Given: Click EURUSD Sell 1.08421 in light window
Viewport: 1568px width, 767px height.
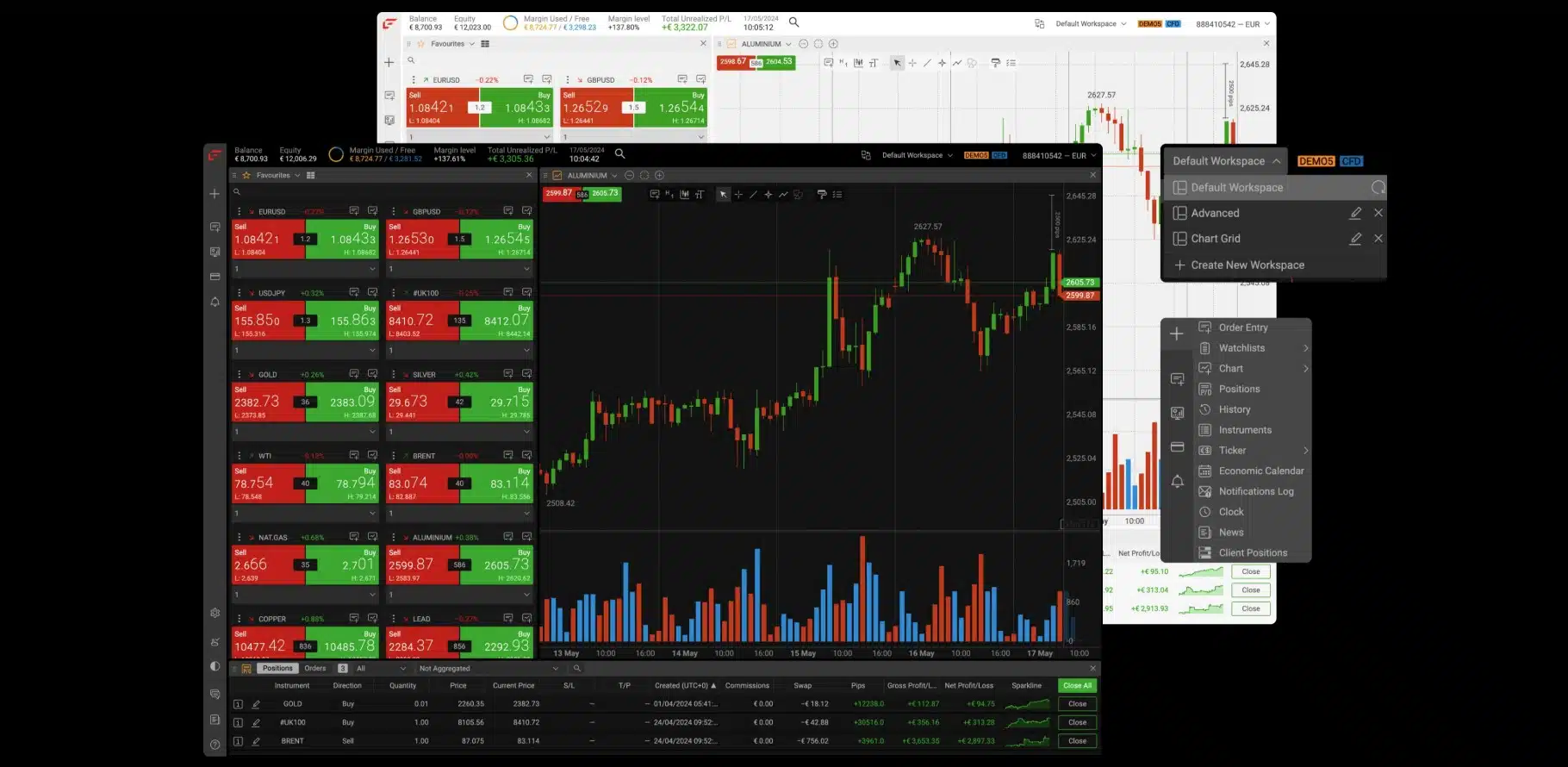Looking at the screenshot, I should [443, 107].
